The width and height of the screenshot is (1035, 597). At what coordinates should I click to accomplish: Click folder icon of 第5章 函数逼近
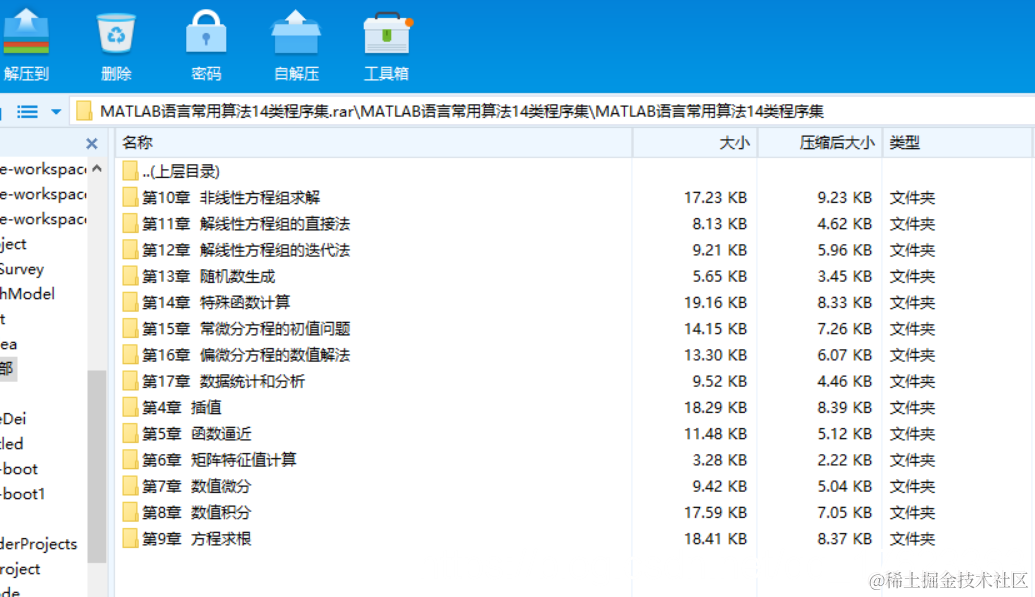pos(130,434)
